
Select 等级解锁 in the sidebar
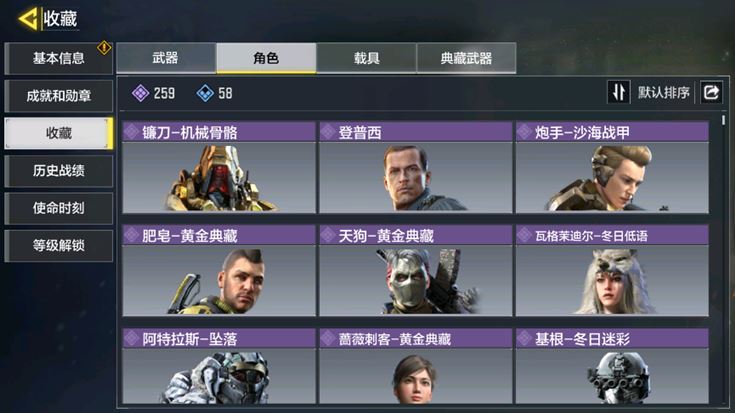point(59,245)
